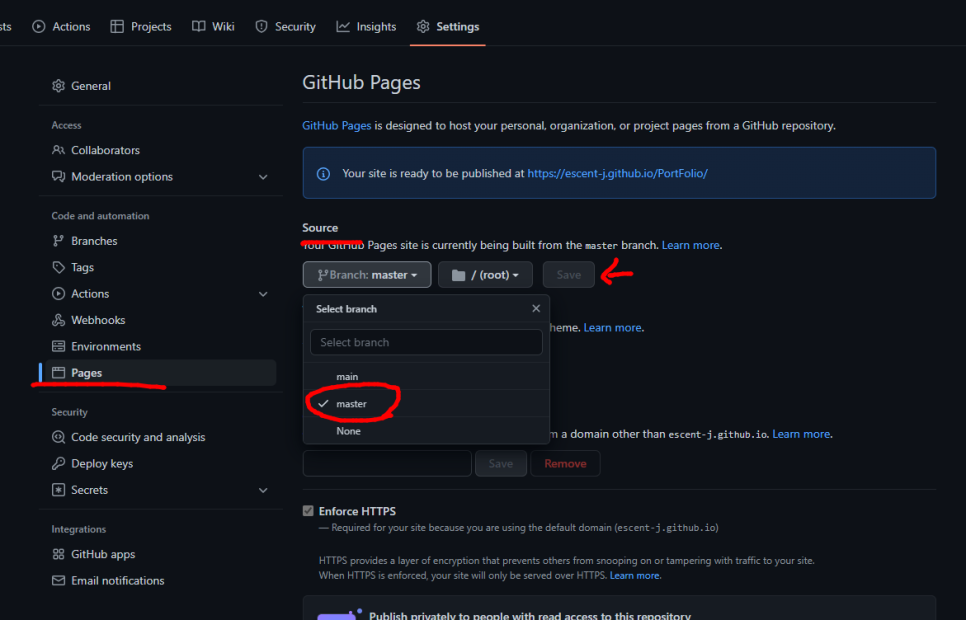The image size is (966, 620).
Task: Click the Wiki book icon in top nav
Action: pyautogui.click(x=198, y=27)
